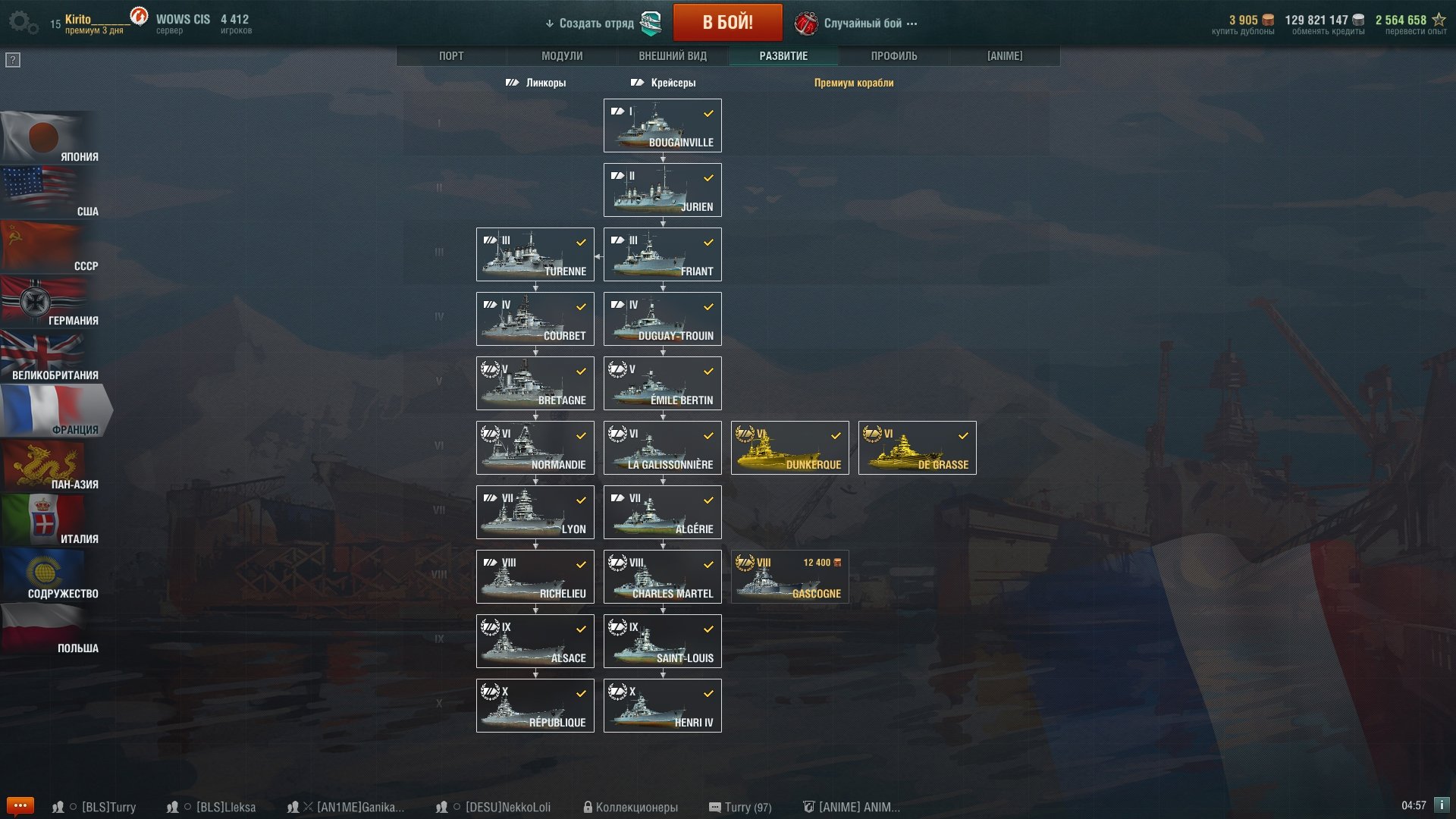Open the Случайный бой battle type selector
Screen dimensions: 1456x819
(856, 24)
